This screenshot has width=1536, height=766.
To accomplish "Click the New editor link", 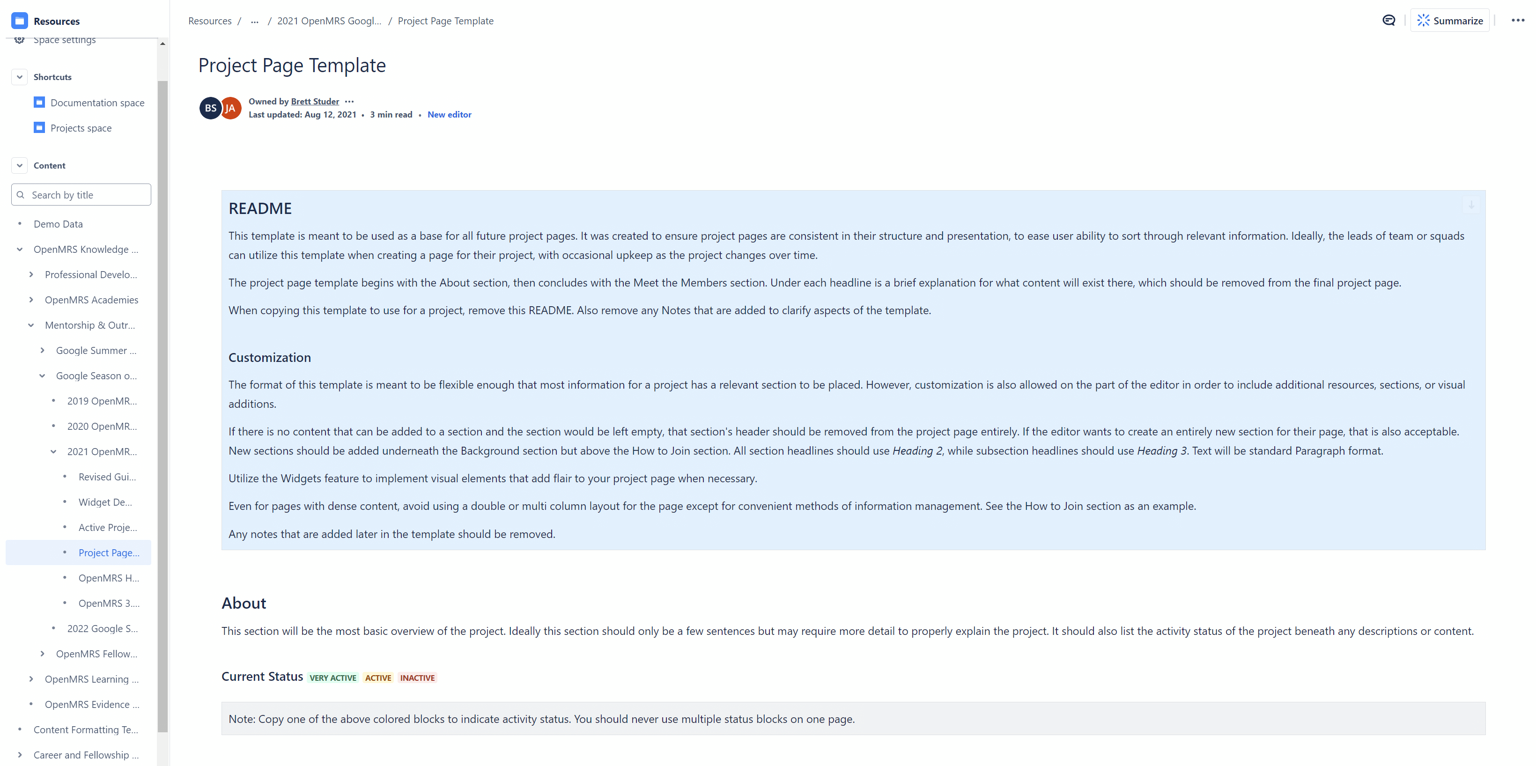I will [449, 115].
